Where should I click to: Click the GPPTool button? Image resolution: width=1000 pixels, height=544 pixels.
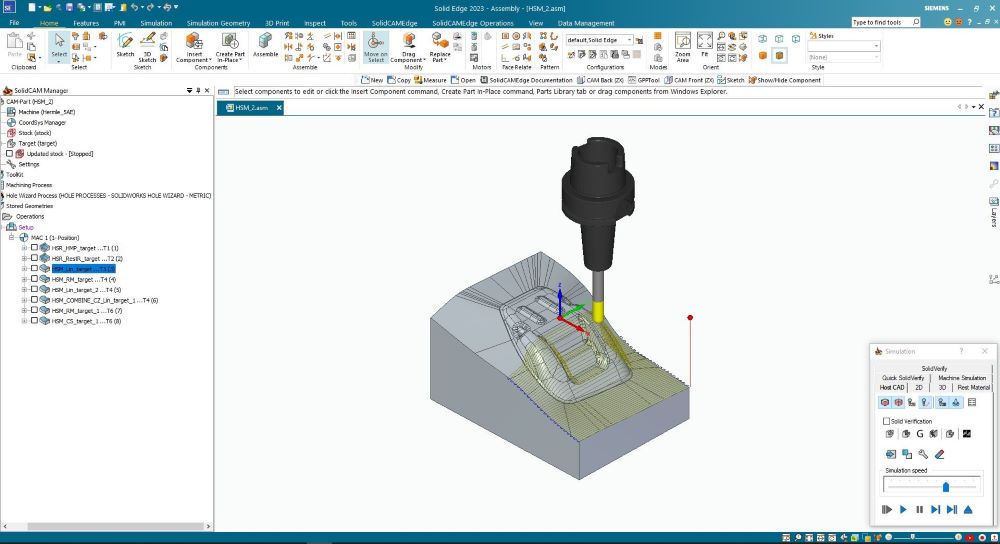tap(644, 80)
